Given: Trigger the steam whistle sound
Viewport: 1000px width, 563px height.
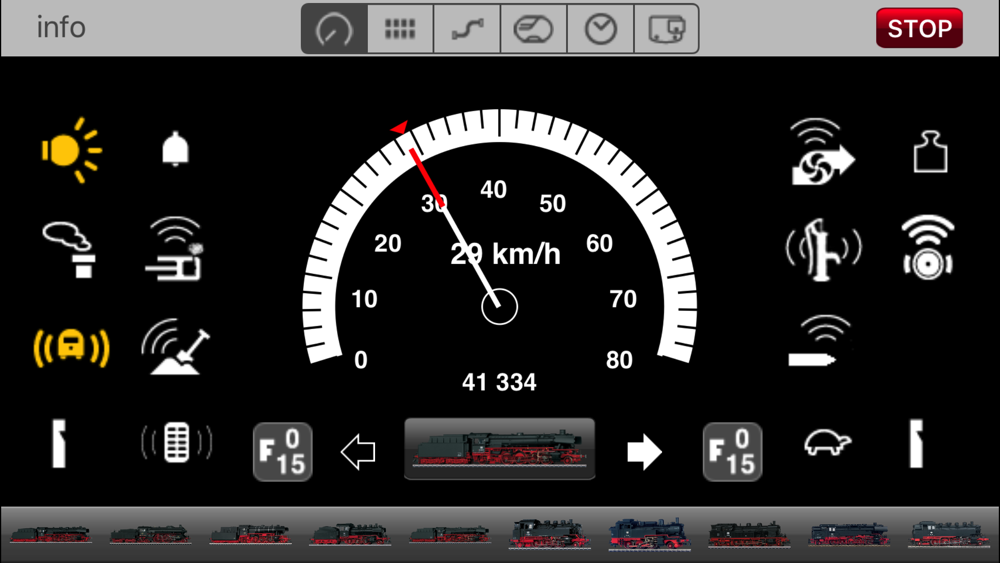Looking at the screenshot, I should coord(823,249).
